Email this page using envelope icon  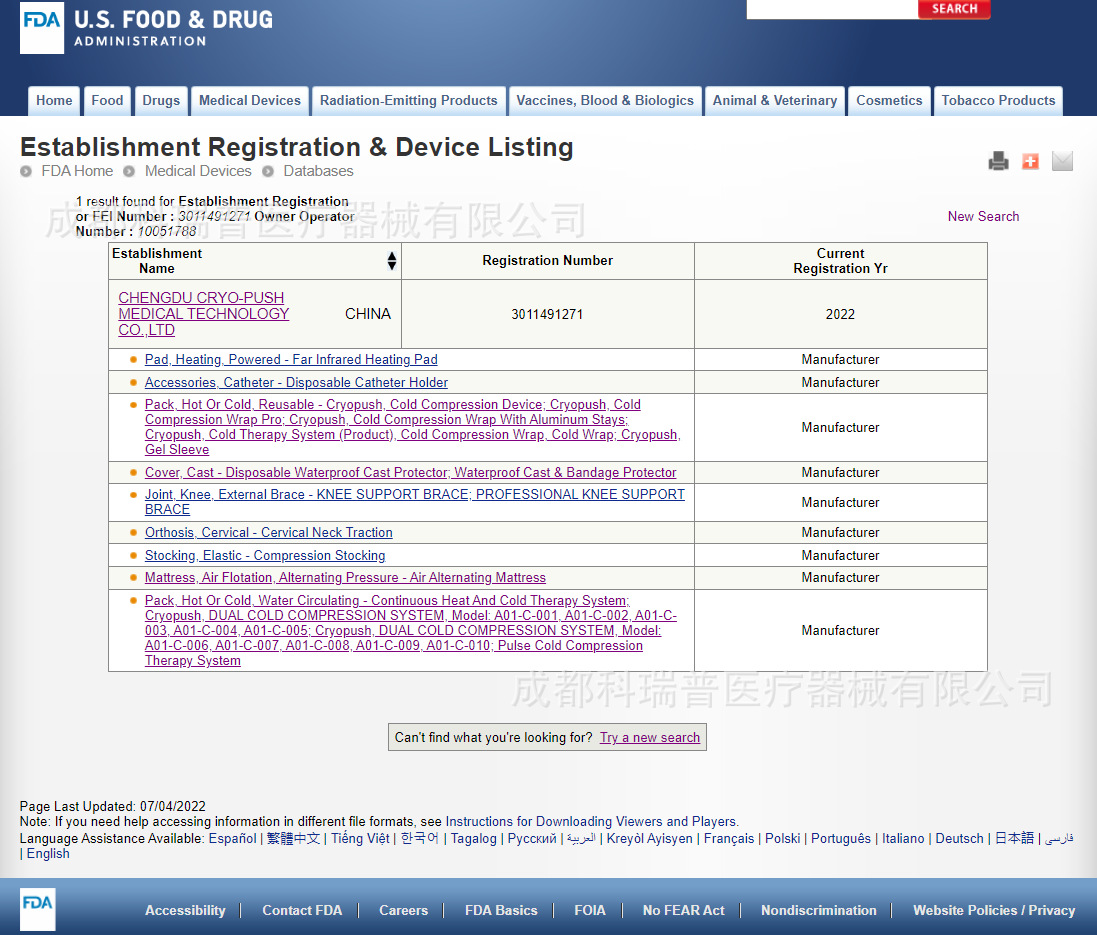point(1062,161)
